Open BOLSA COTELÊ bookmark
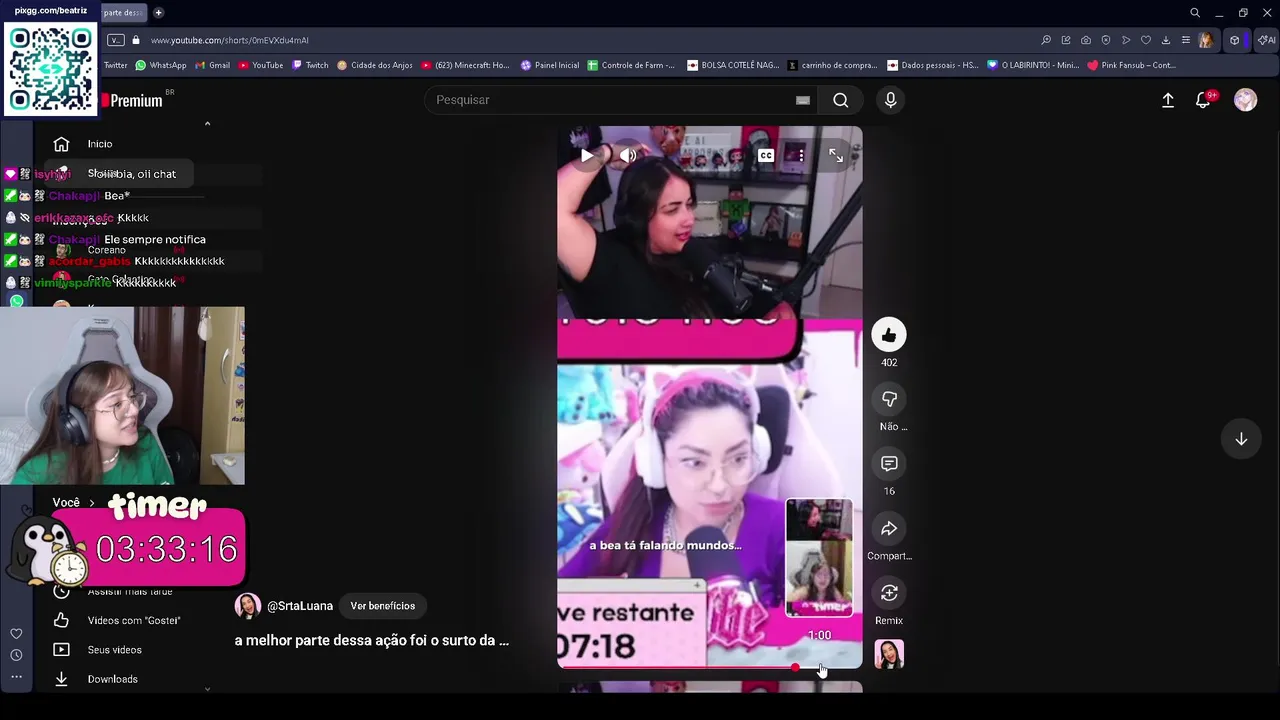 point(733,65)
